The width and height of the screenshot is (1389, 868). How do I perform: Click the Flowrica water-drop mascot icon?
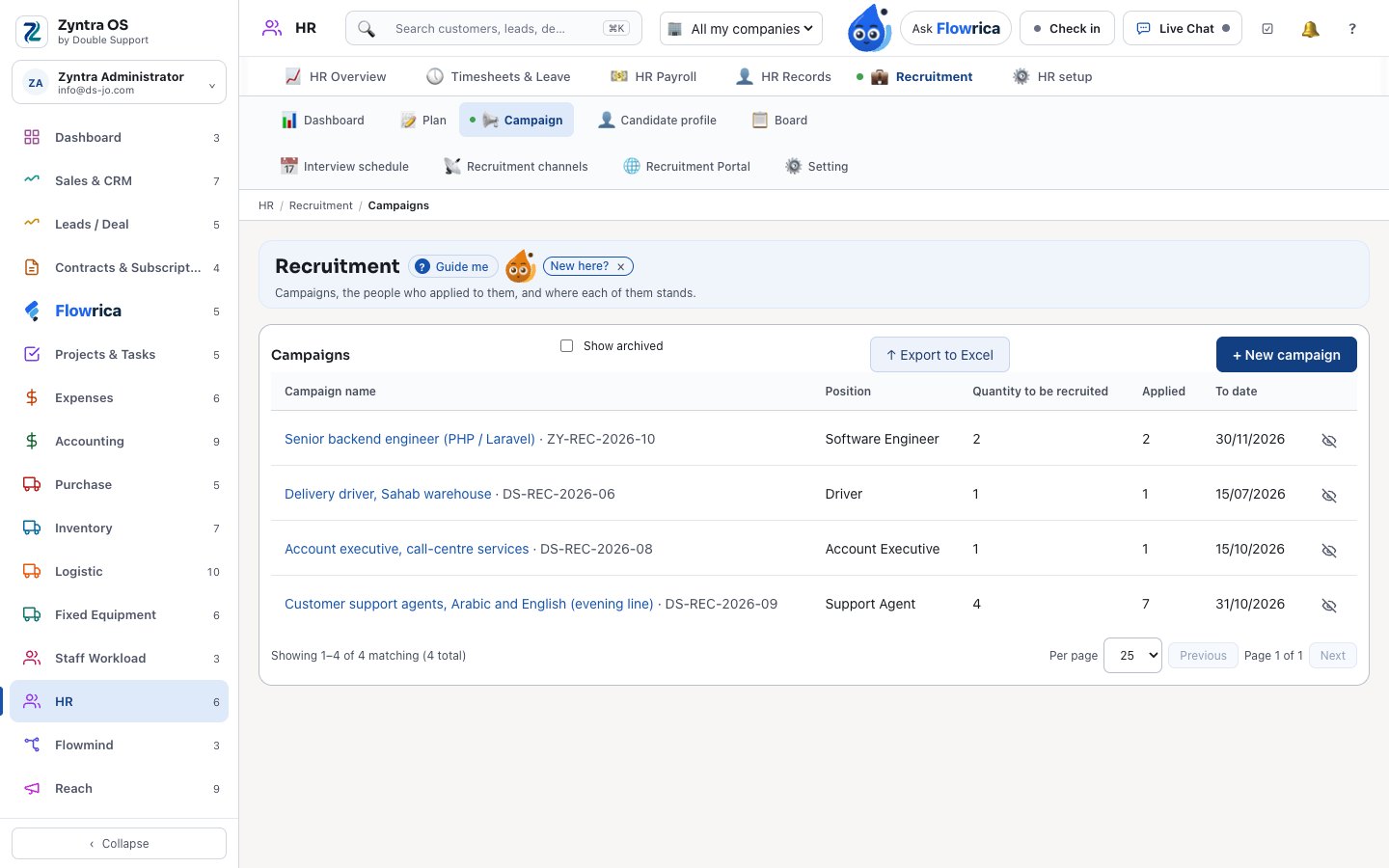click(x=869, y=28)
